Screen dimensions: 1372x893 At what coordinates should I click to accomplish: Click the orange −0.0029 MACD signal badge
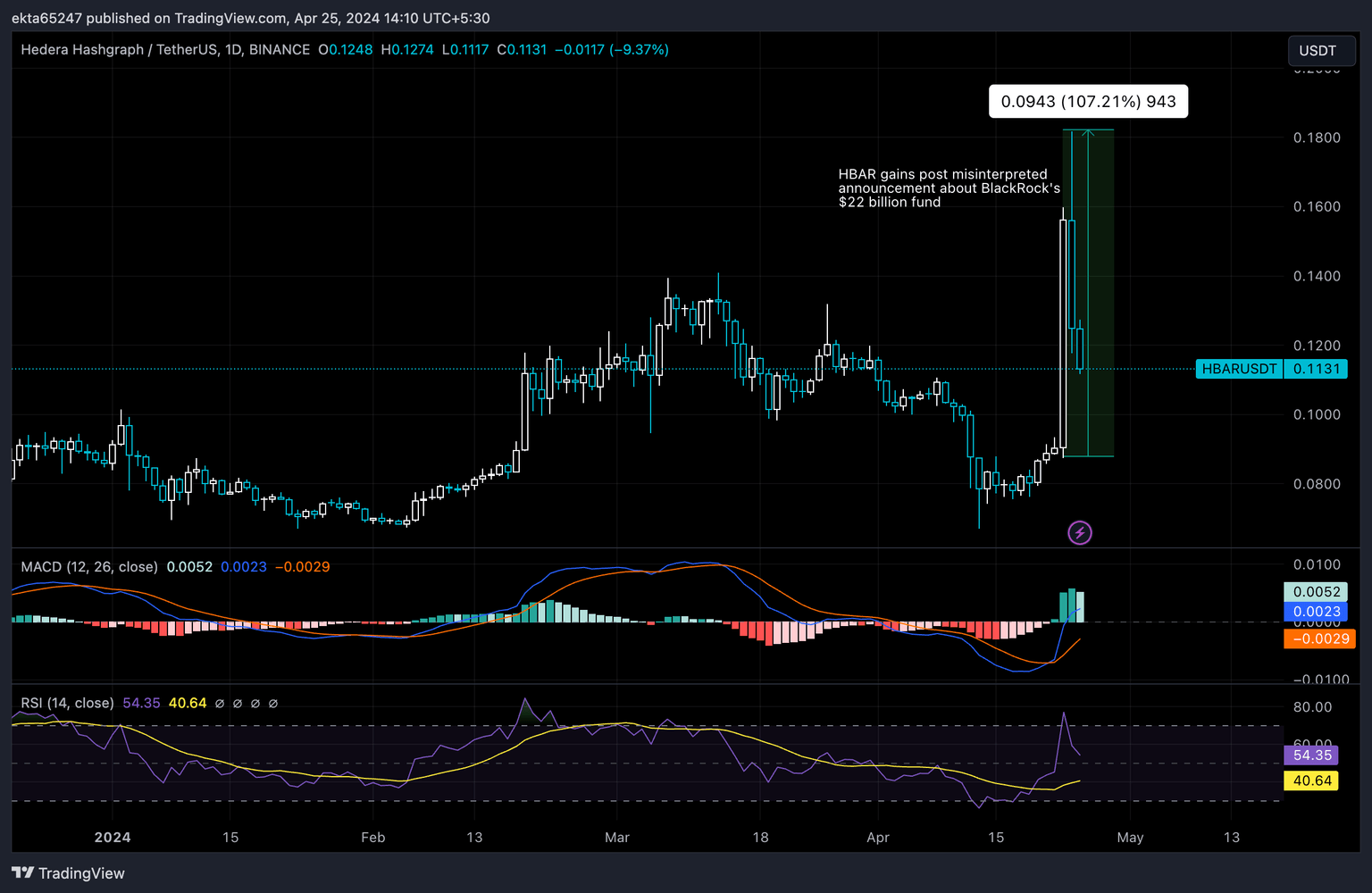pos(1319,638)
